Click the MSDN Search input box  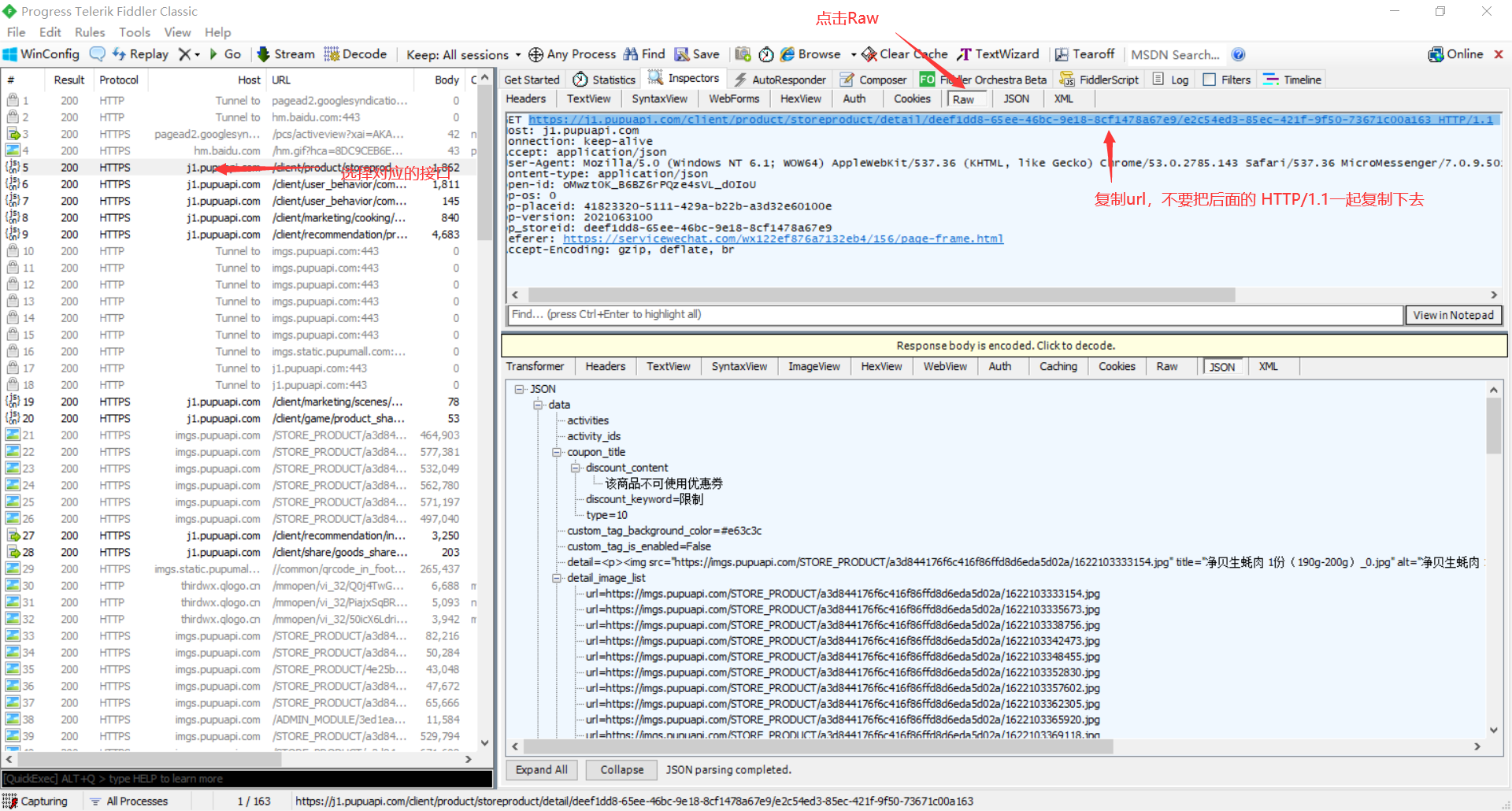[1176, 54]
